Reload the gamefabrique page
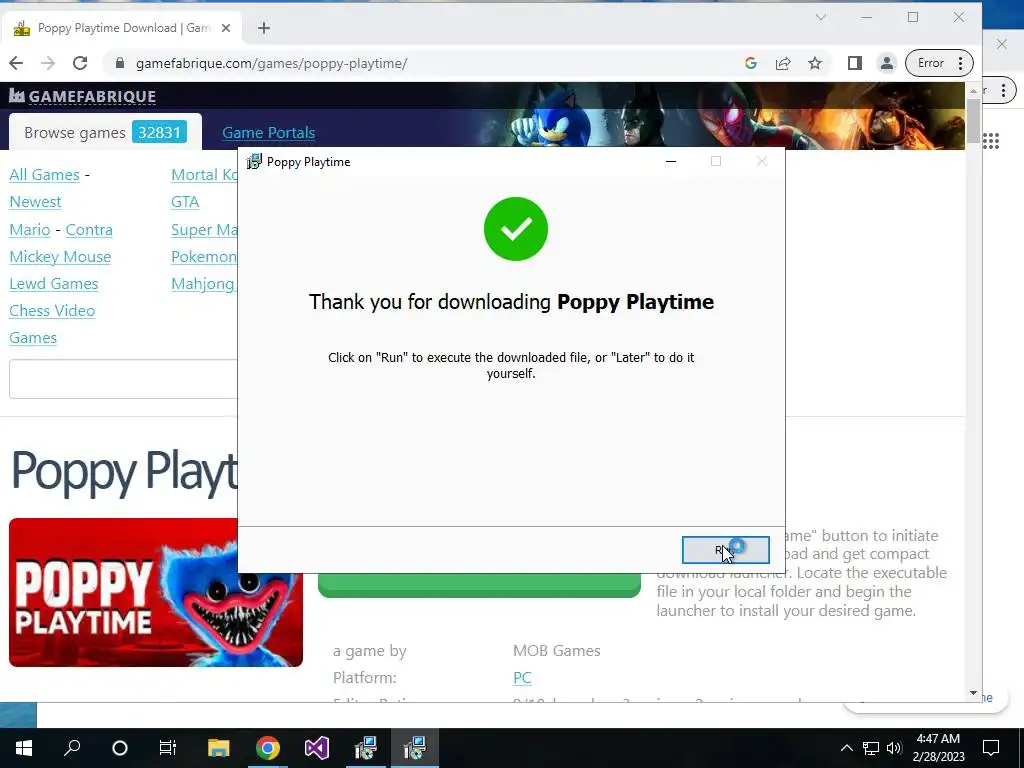The image size is (1024, 768). pyautogui.click(x=80, y=63)
